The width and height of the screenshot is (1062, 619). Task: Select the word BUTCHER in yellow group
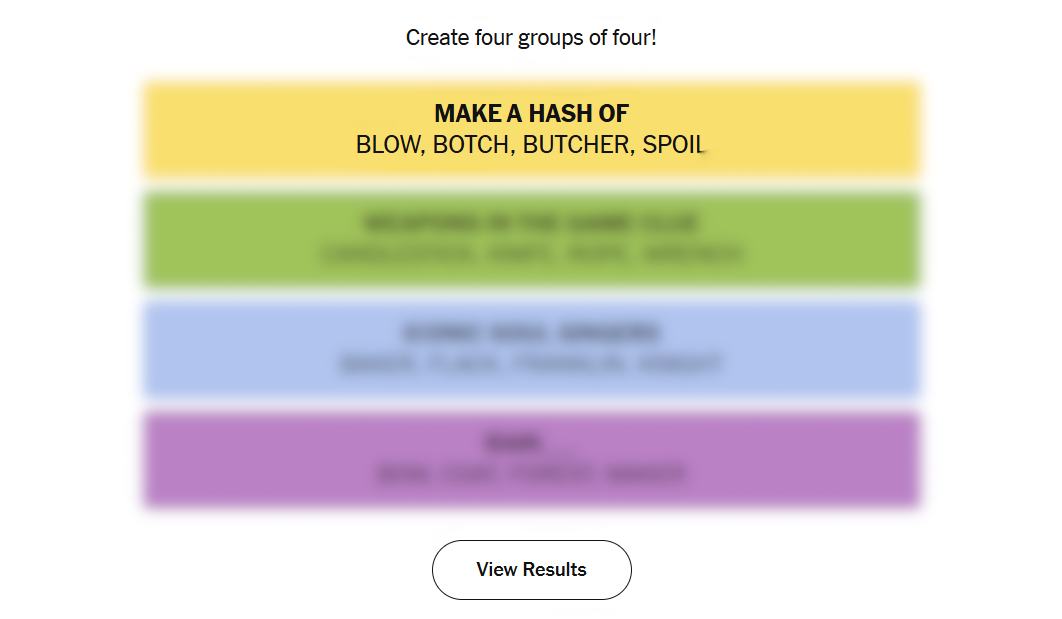[576, 145]
